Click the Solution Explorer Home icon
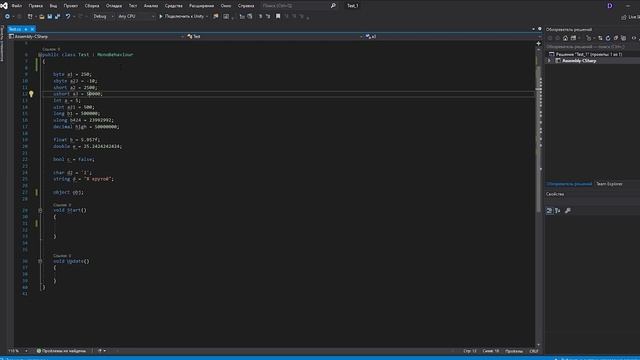Viewport: 640px width, 360px height. pos(565,38)
